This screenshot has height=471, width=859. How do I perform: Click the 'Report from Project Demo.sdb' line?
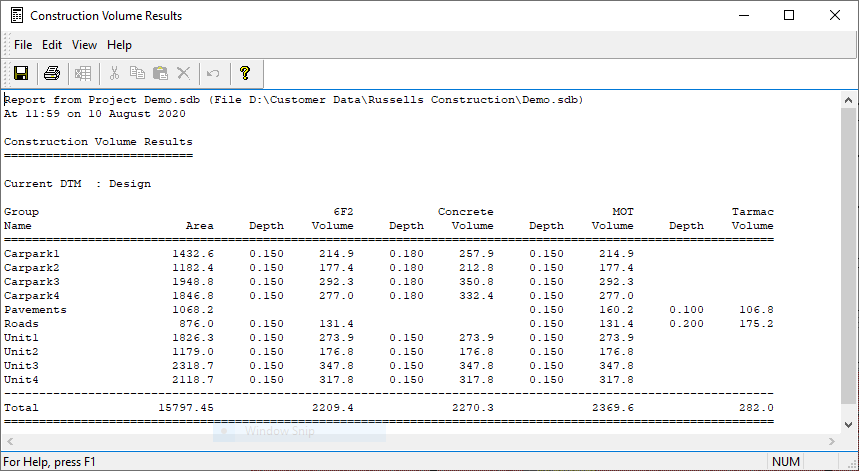point(294,100)
